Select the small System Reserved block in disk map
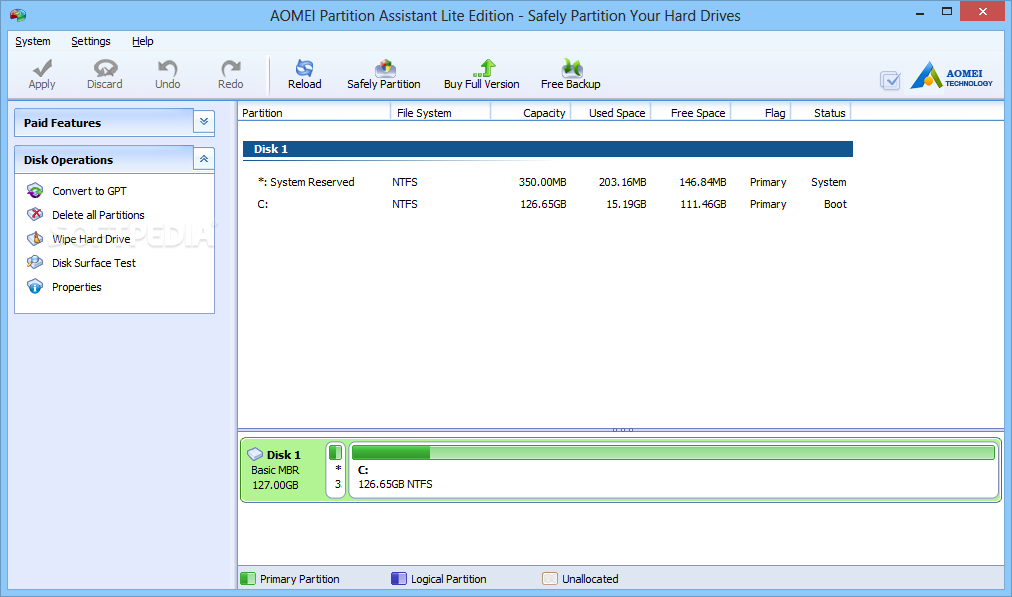1012x597 pixels. click(336, 470)
